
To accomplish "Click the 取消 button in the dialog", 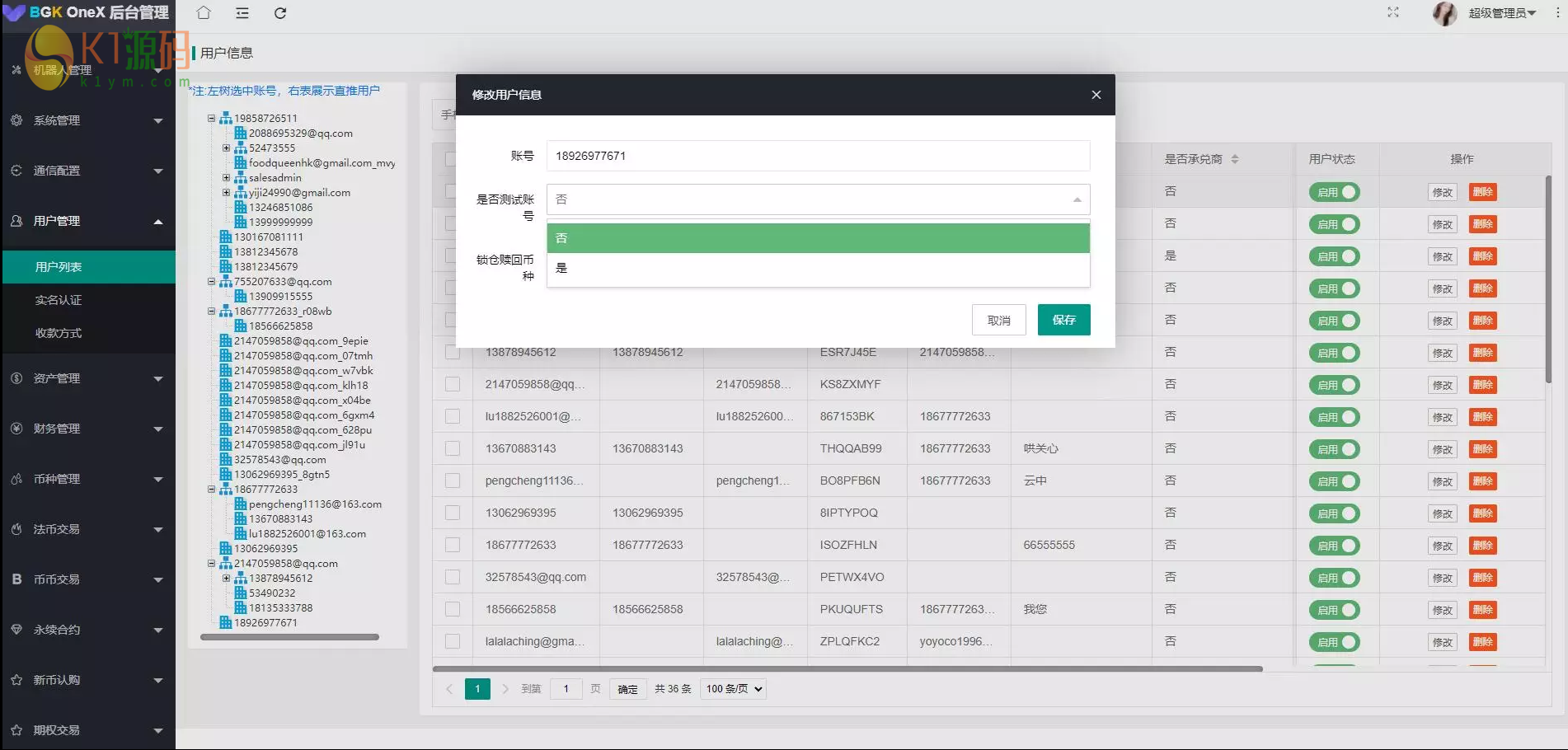I will click(x=998, y=320).
